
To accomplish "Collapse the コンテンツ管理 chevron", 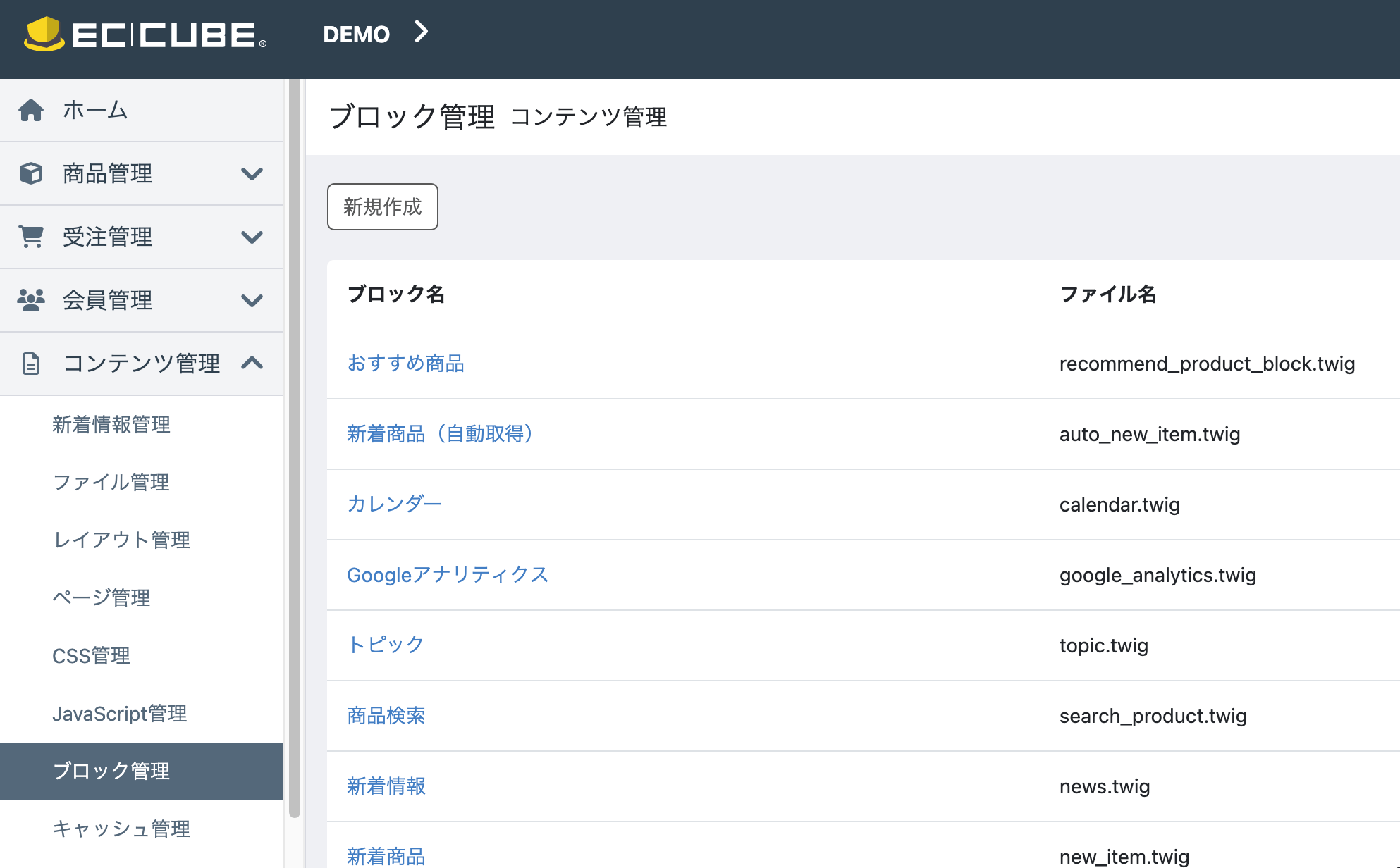I will pyautogui.click(x=252, y=364).
